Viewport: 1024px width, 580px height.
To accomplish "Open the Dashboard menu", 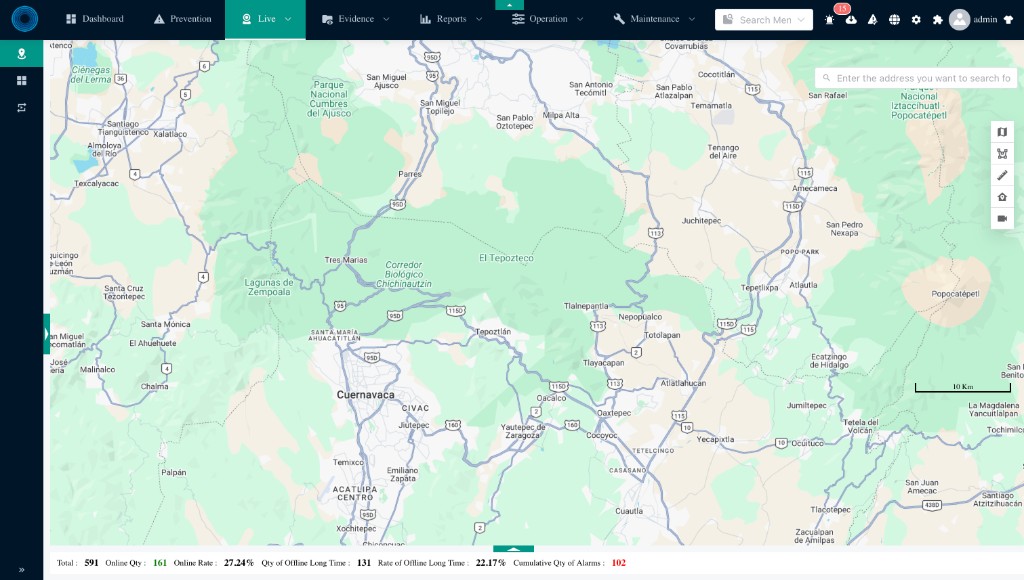I will (x=95, y=19).
